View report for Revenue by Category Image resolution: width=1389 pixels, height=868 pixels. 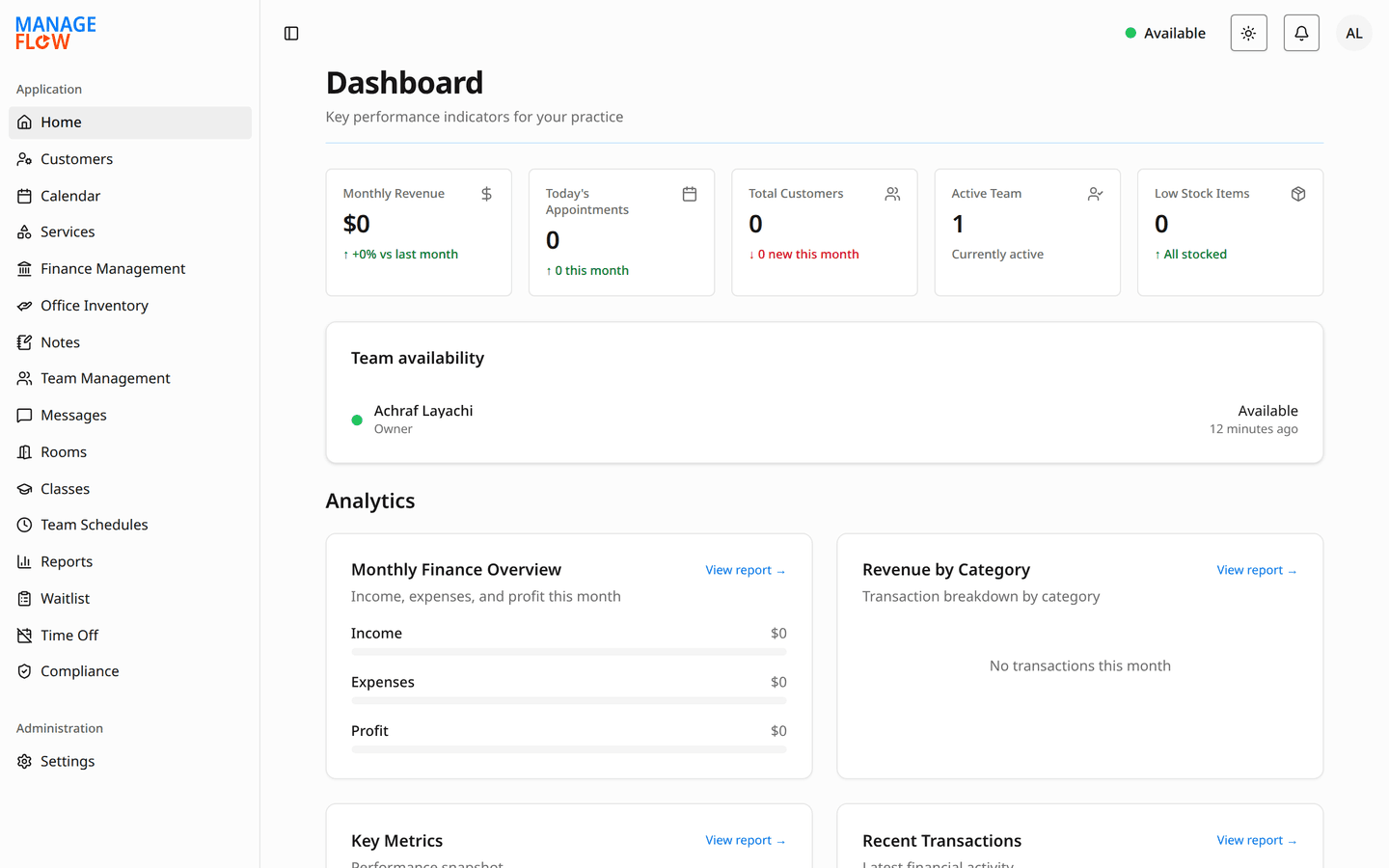point(1257,570)
